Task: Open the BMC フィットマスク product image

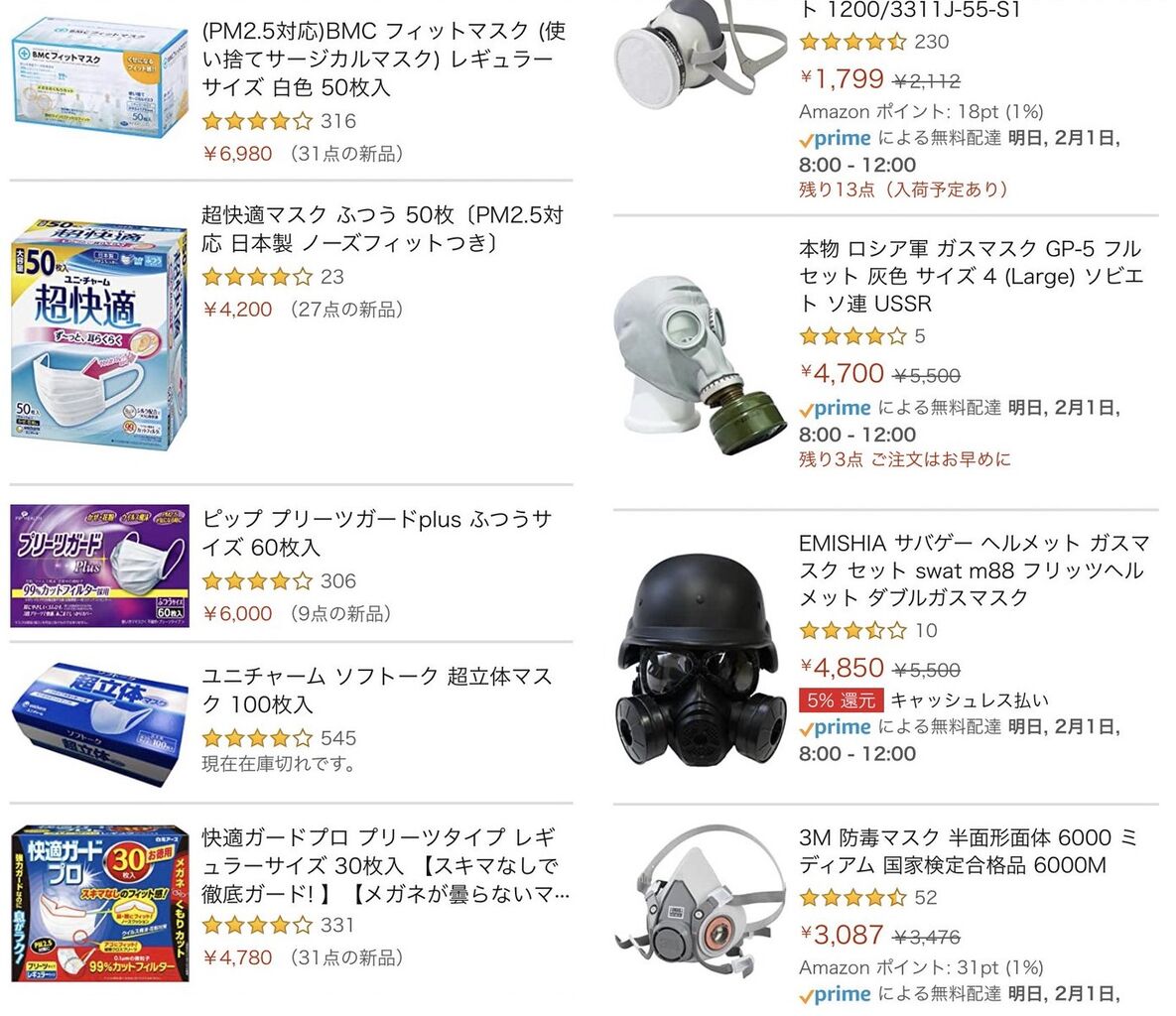Action: pyautogui.click(x=100, y=78)
